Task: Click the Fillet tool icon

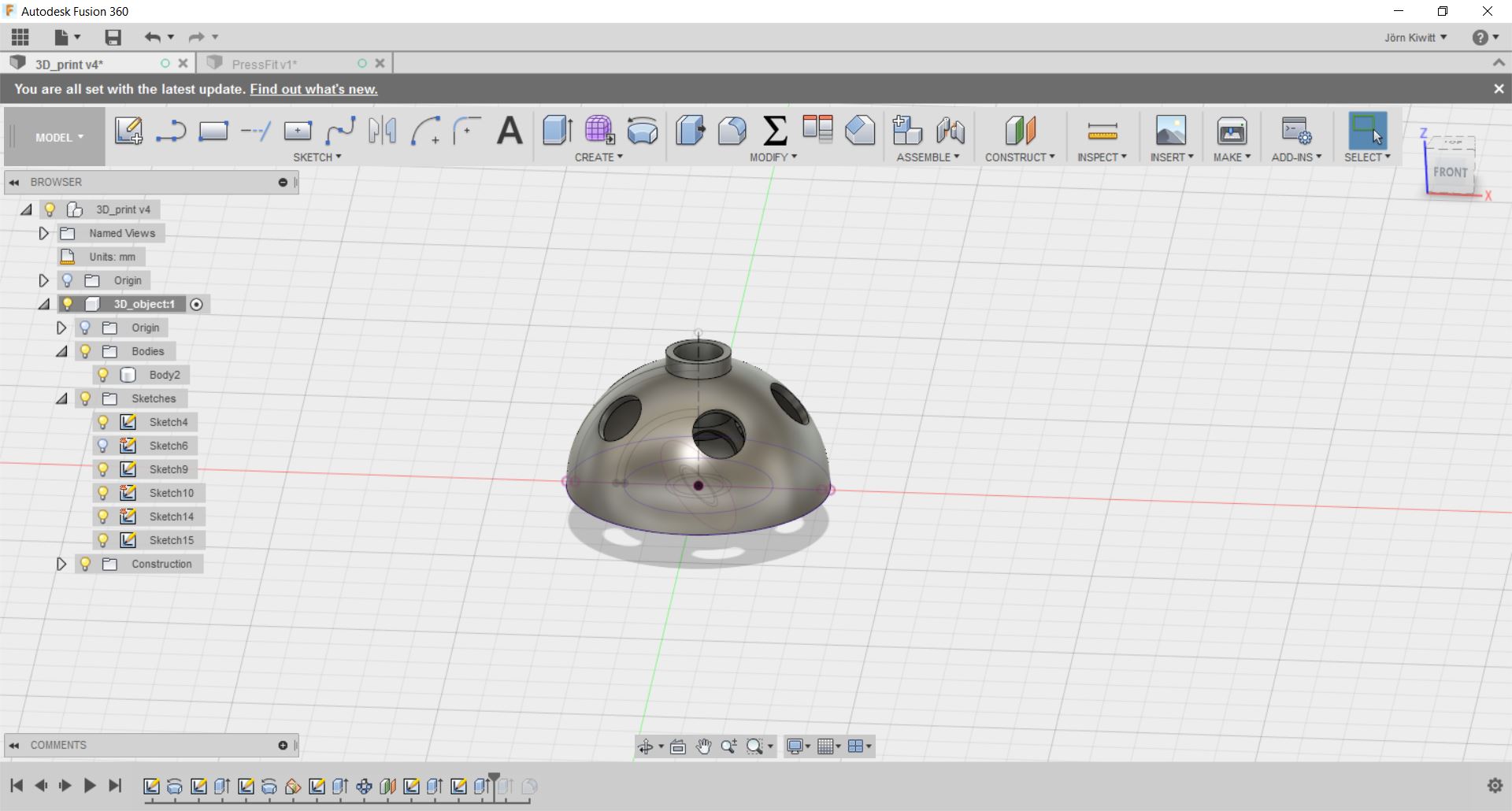Action: coord(732,130)
